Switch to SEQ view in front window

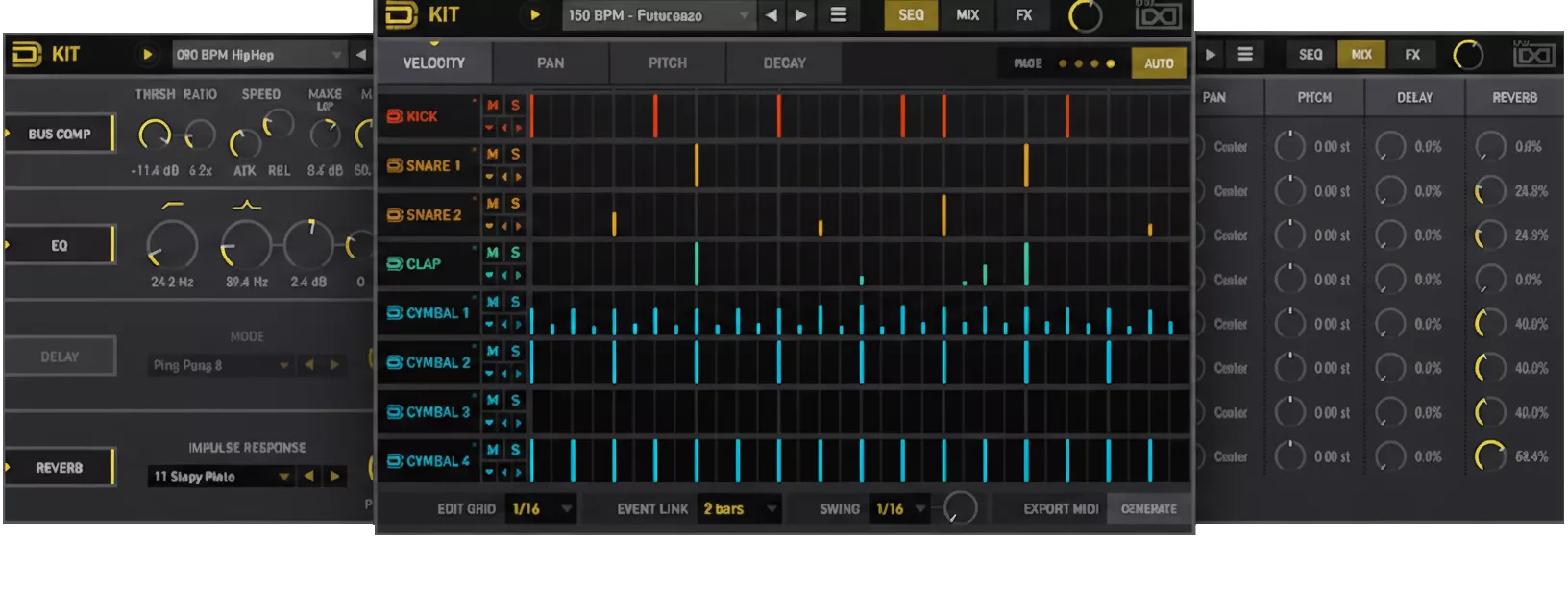[911, 15]
